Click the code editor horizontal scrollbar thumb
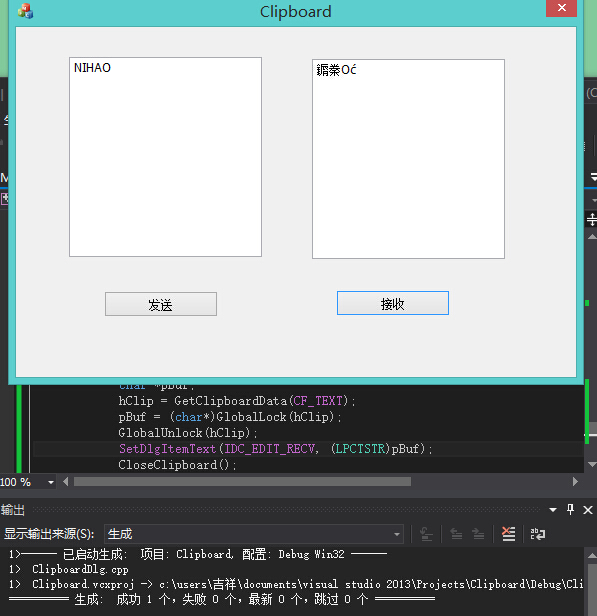 coord(242,482)
